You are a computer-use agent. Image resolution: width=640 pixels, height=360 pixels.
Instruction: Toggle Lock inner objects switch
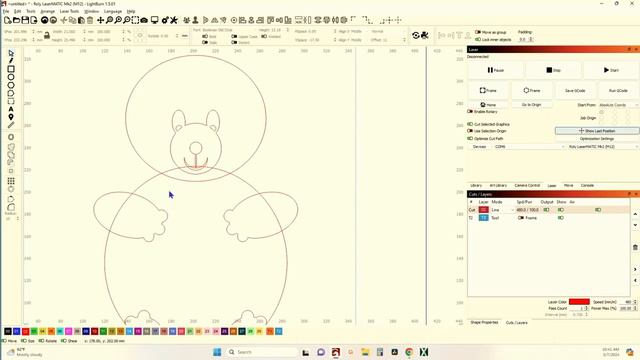(478, 39)
